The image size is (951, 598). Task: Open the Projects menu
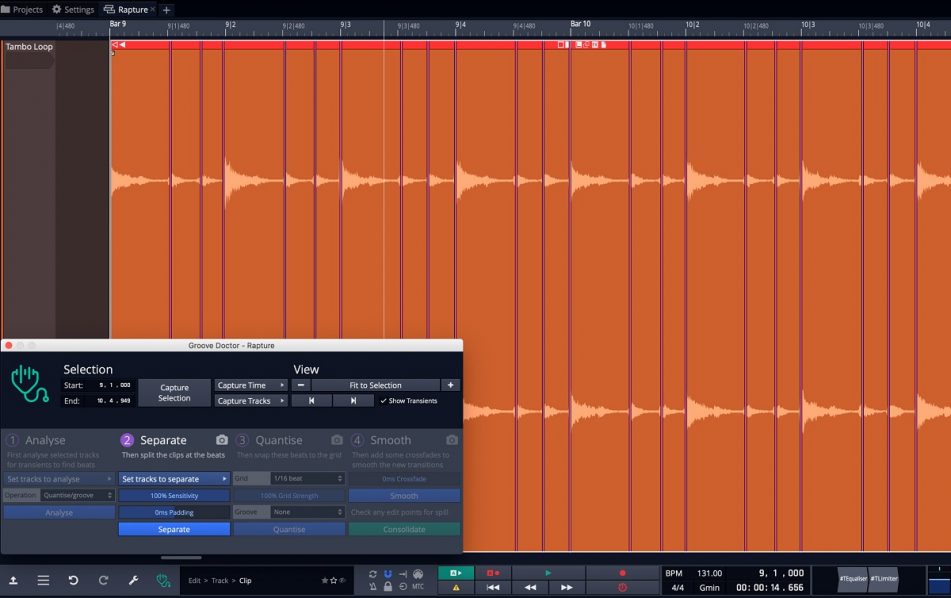25,8
